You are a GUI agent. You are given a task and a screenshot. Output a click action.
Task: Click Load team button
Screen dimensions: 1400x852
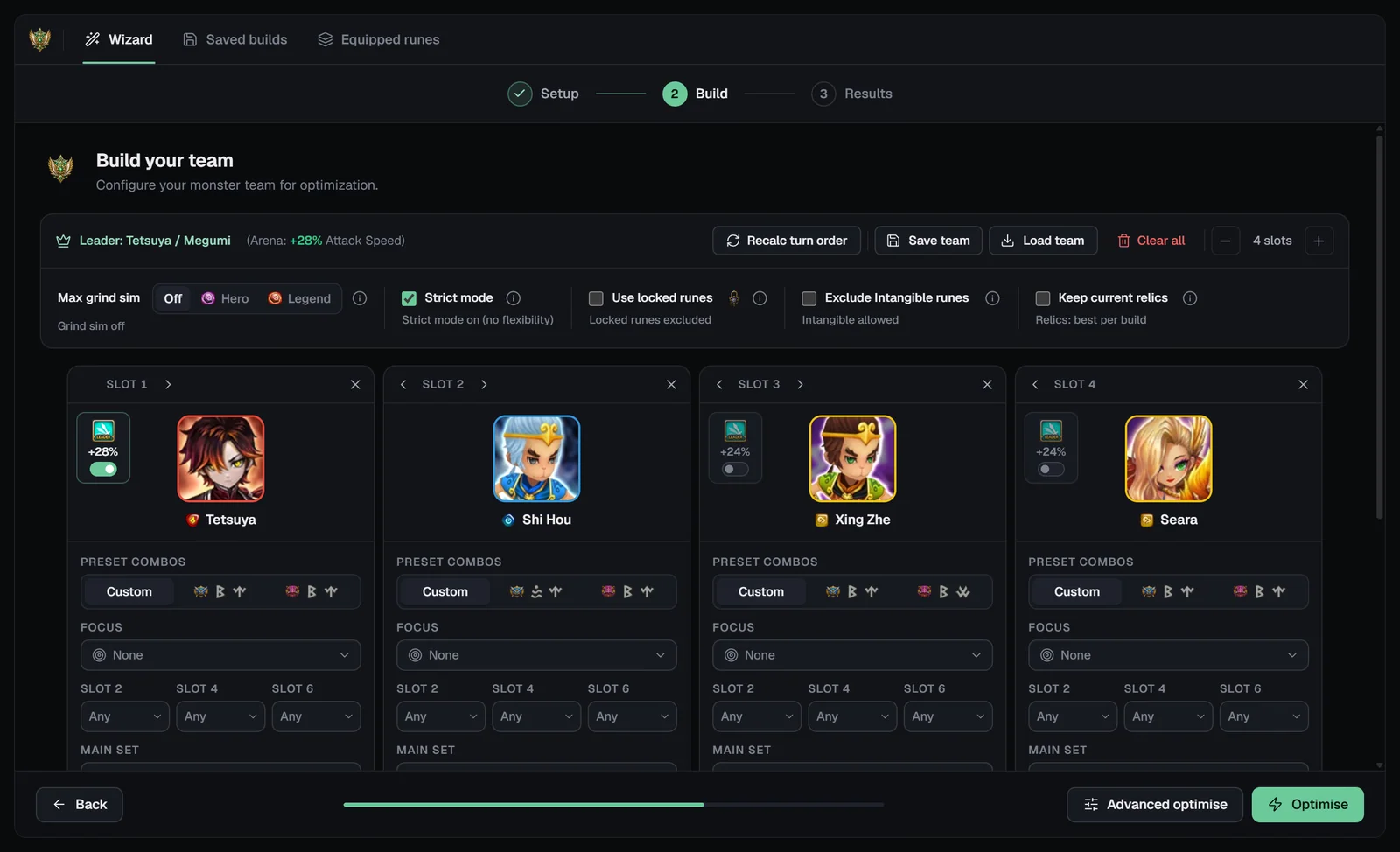click(x=1043, y=241)
